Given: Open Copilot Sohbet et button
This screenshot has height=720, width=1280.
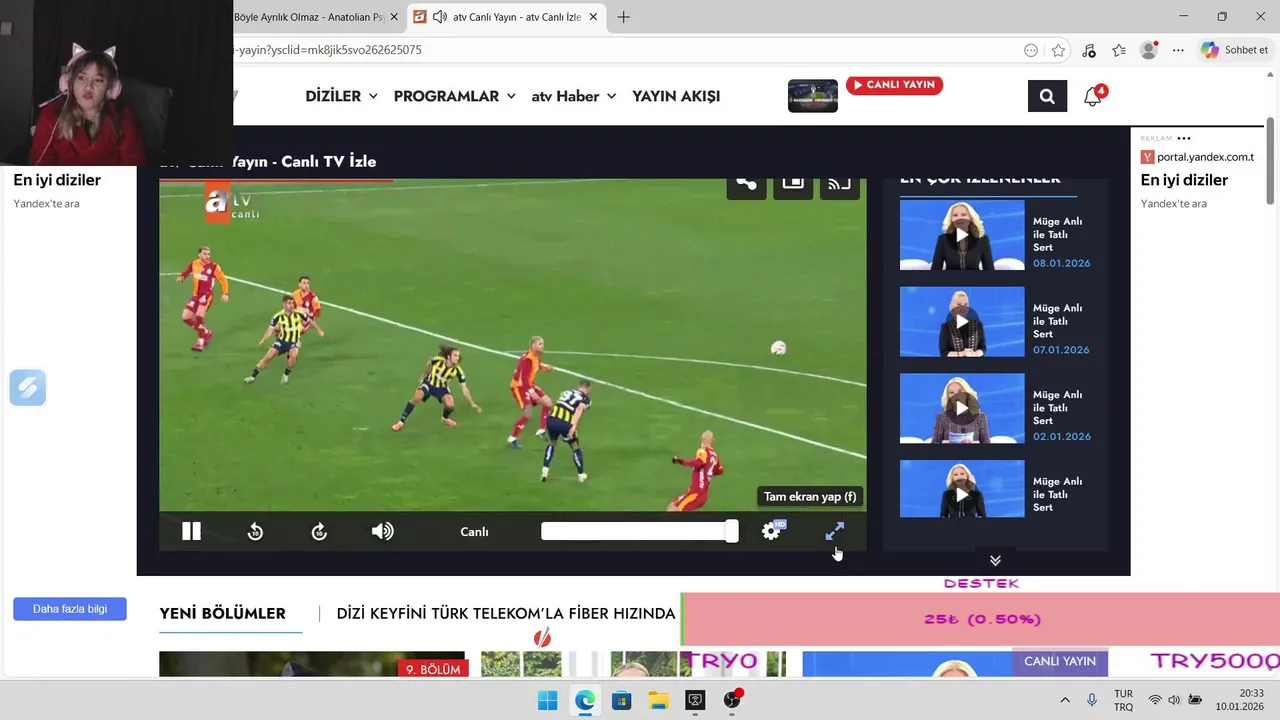Looking at the screenshot, I should (1235, 50).
